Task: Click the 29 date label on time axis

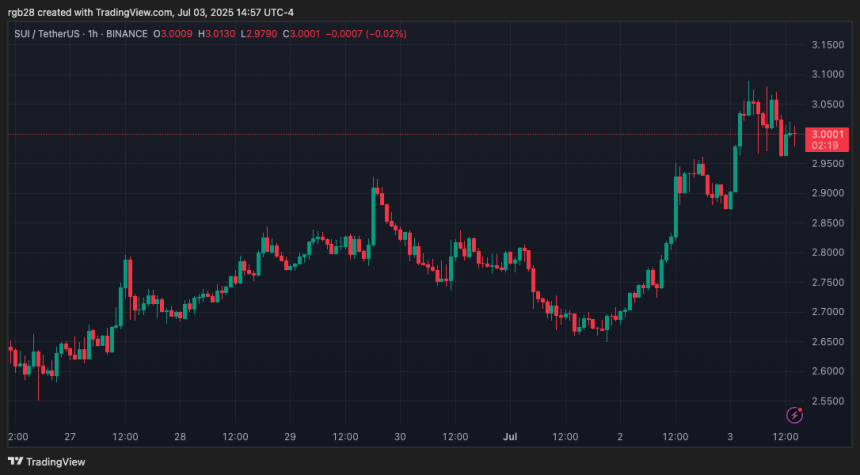Action: [289, 437]
